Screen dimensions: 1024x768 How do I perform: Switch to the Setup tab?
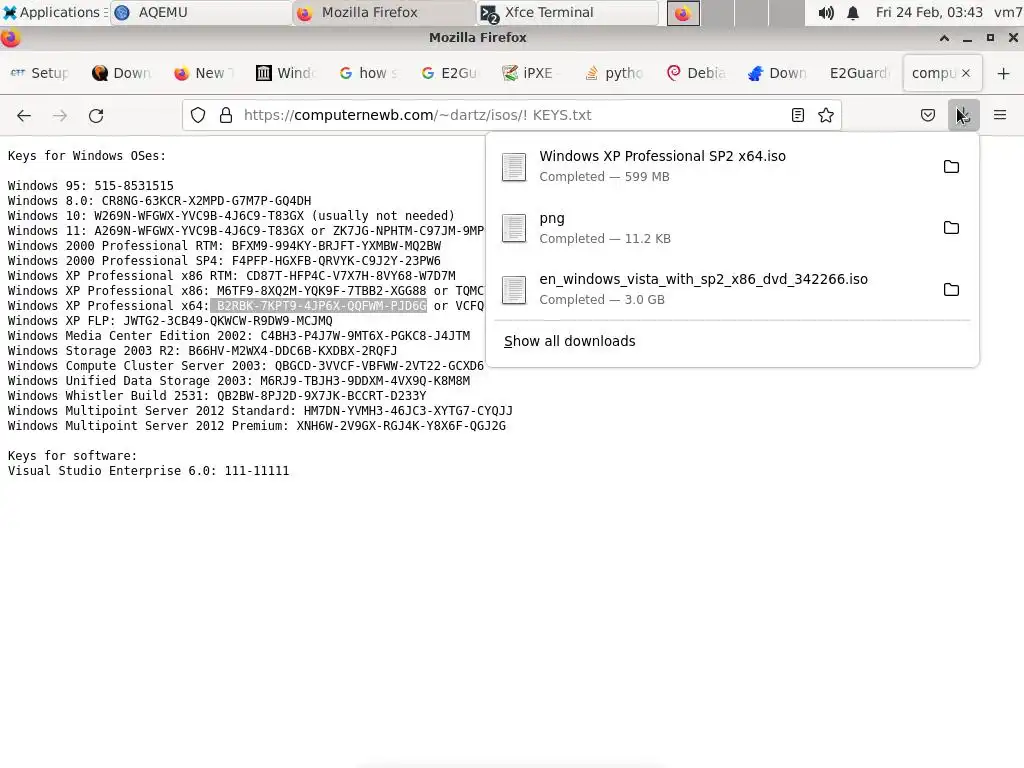[x=39, y=73]
